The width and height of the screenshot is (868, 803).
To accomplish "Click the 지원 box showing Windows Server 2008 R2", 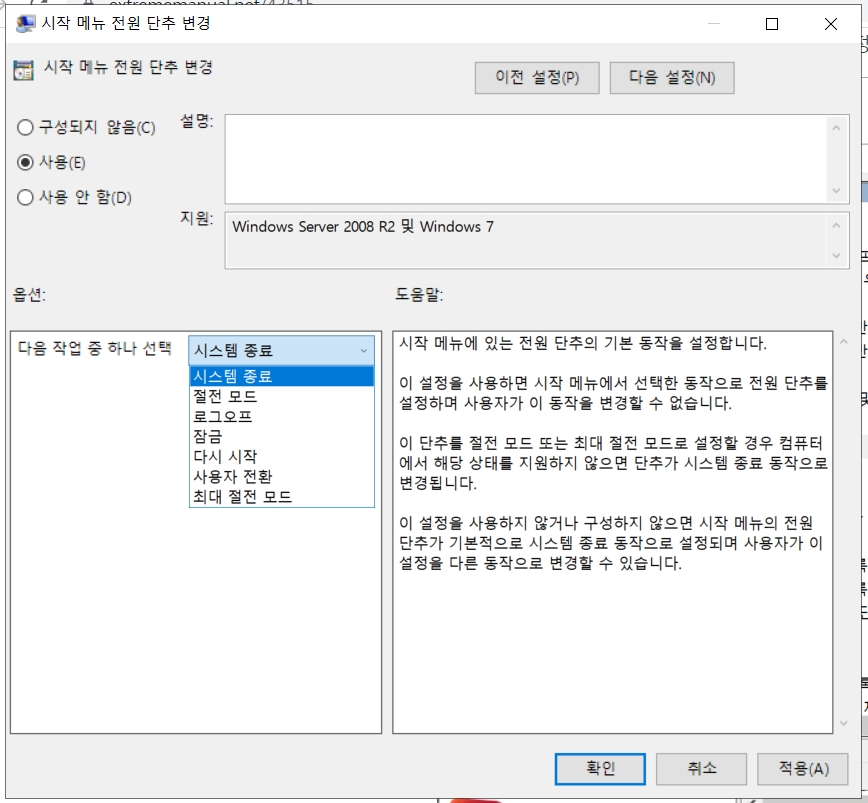I will coord(526,241).
